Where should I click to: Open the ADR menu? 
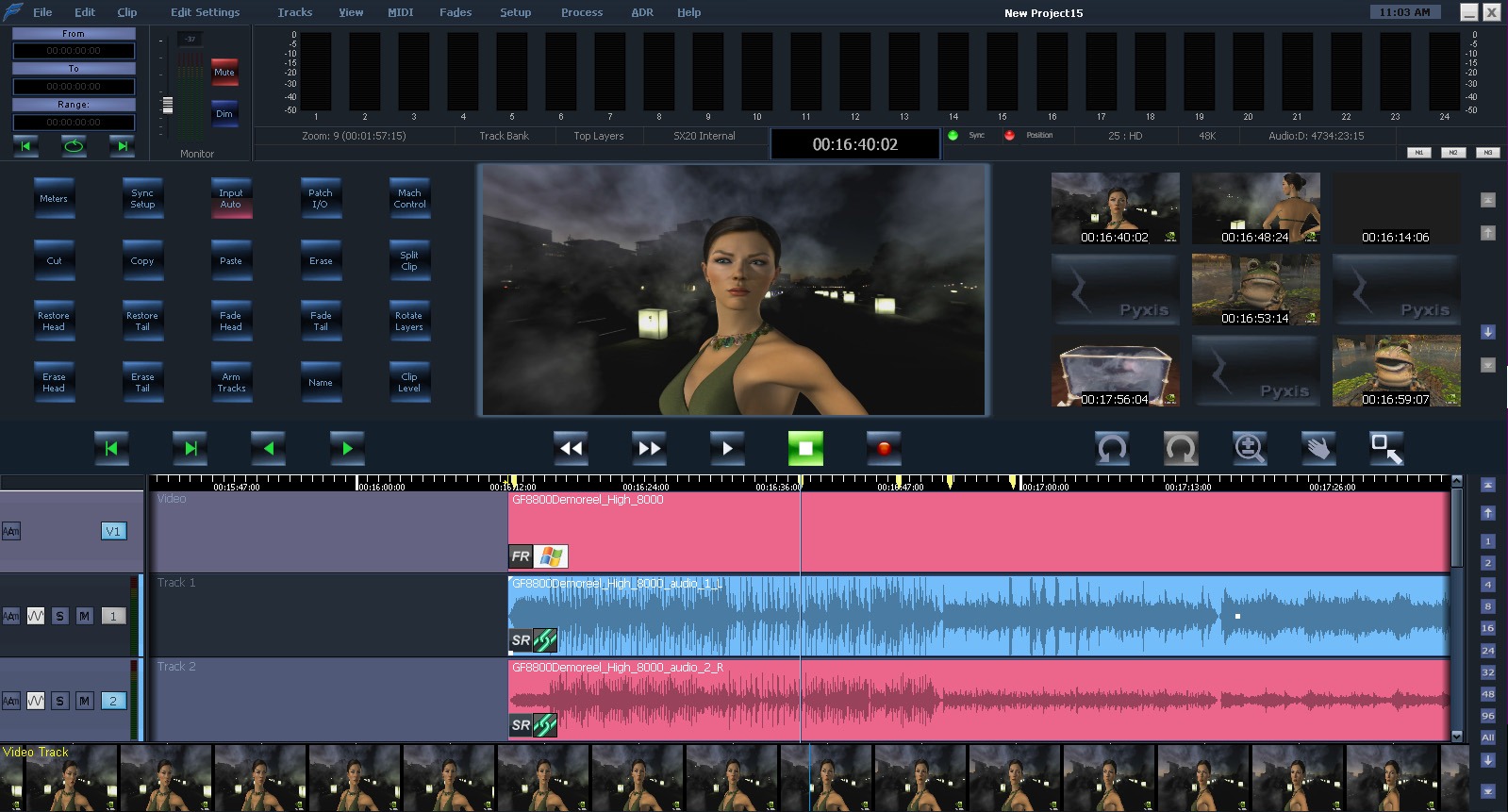tap(642, 12)
